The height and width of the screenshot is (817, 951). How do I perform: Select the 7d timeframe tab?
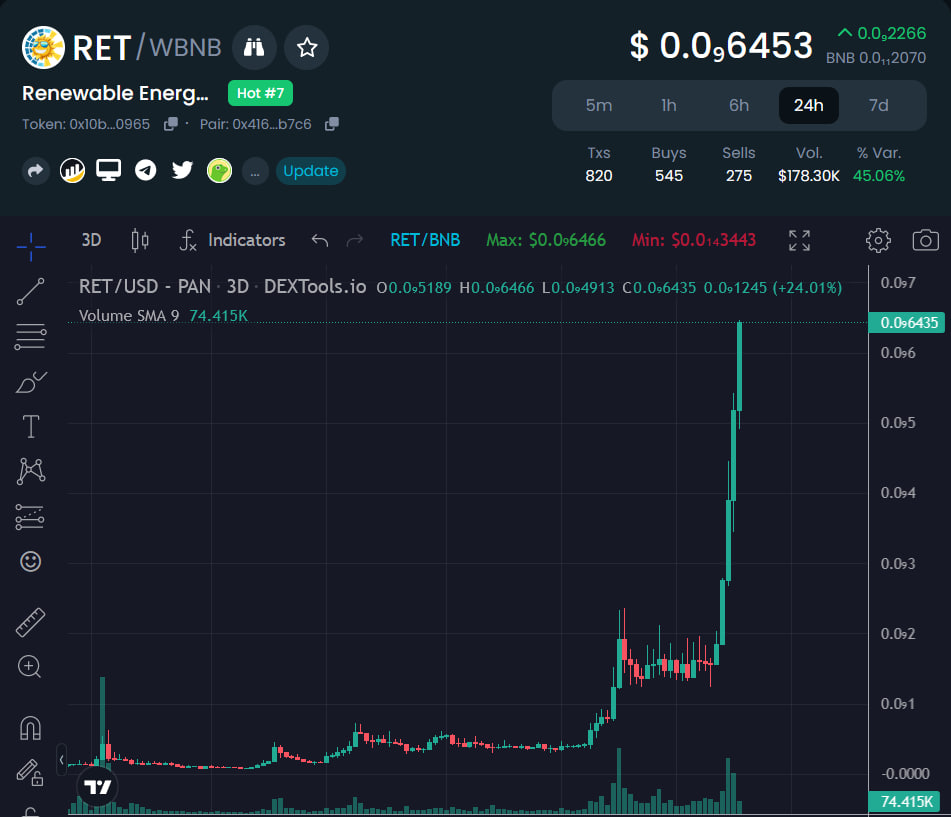(878, 106)
